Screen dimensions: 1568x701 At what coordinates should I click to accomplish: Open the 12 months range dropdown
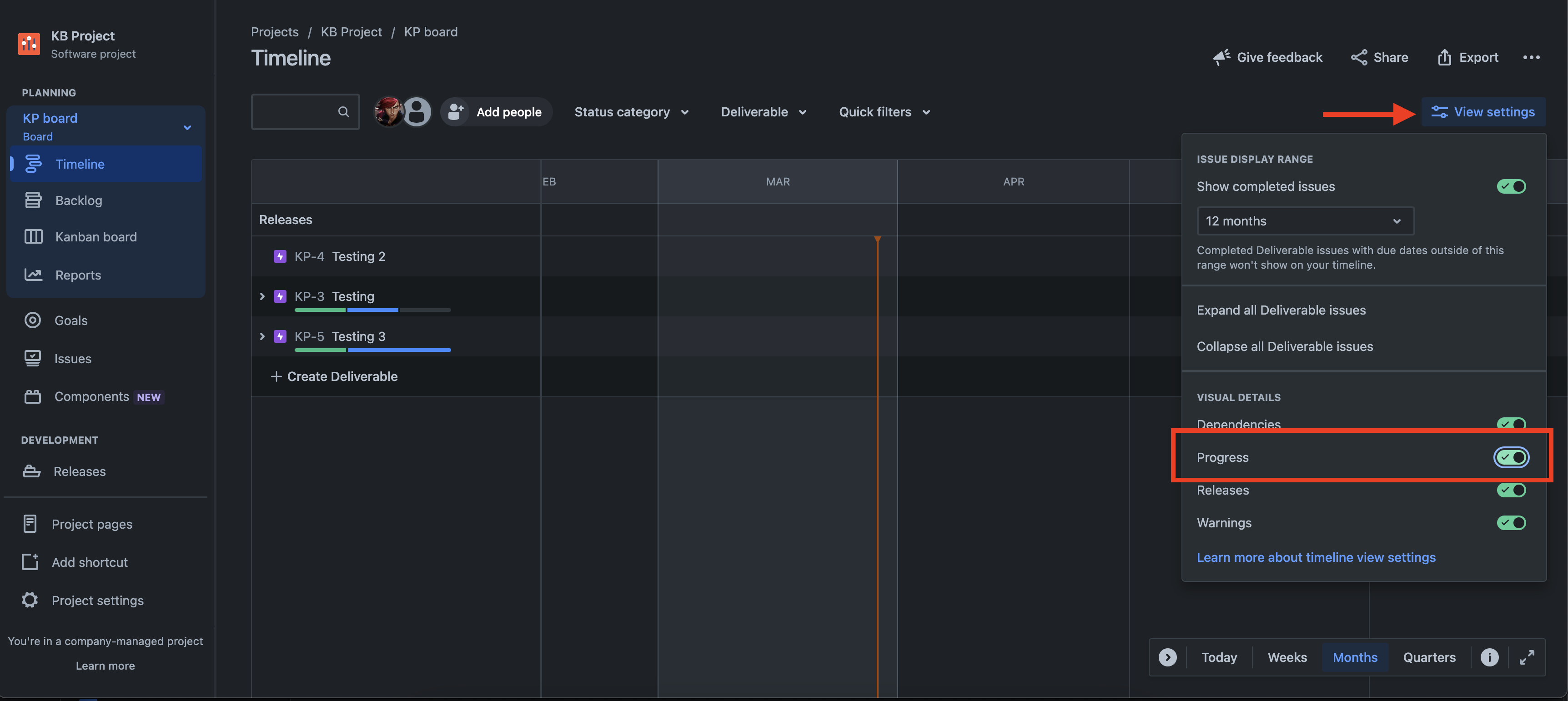[1304, 221]
